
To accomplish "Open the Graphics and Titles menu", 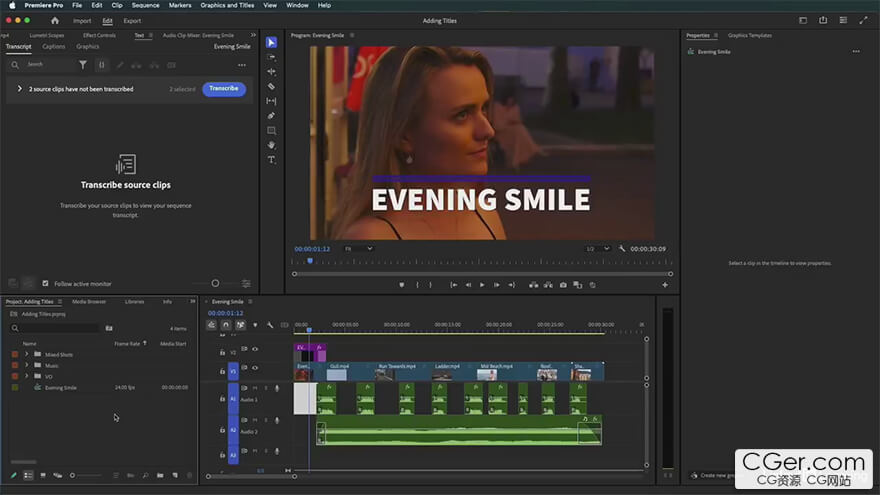I will point(227,5).
